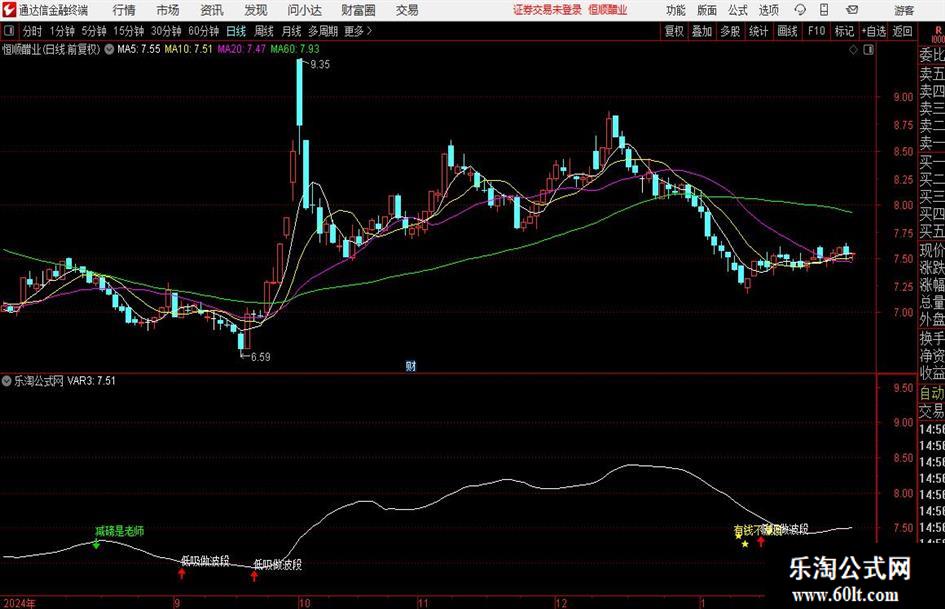Open the 问小达 menu

click(x=304, y=10)
